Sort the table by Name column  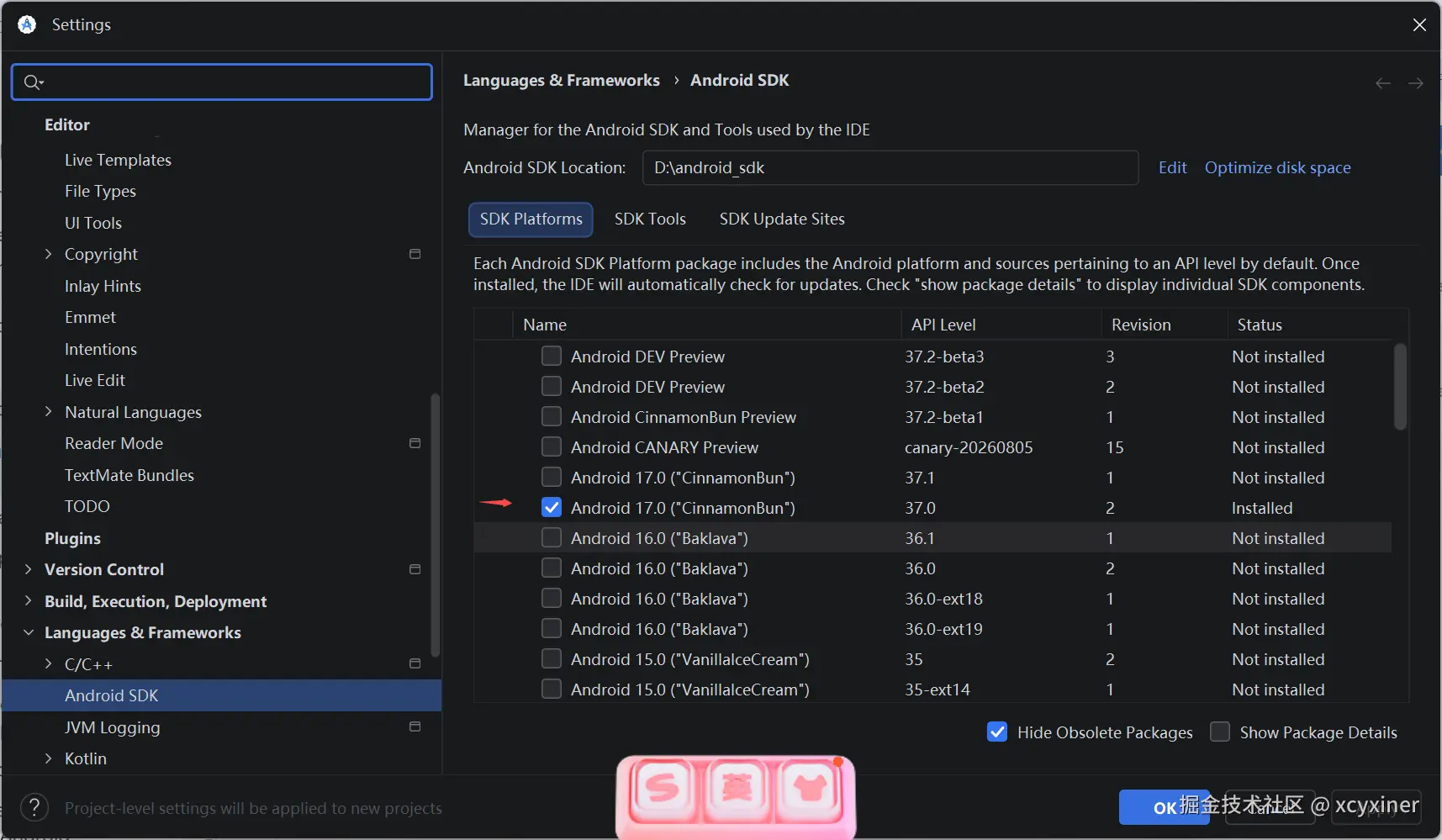tap(706, 325)
